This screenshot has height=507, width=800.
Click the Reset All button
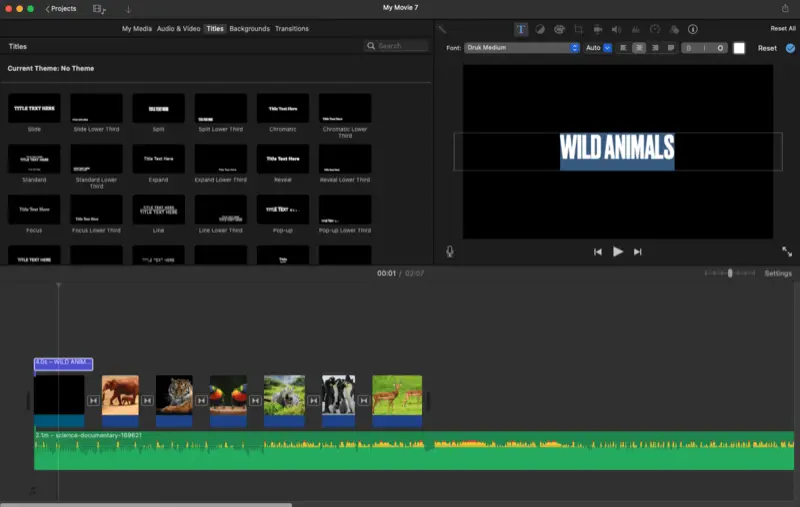[783, 29]
